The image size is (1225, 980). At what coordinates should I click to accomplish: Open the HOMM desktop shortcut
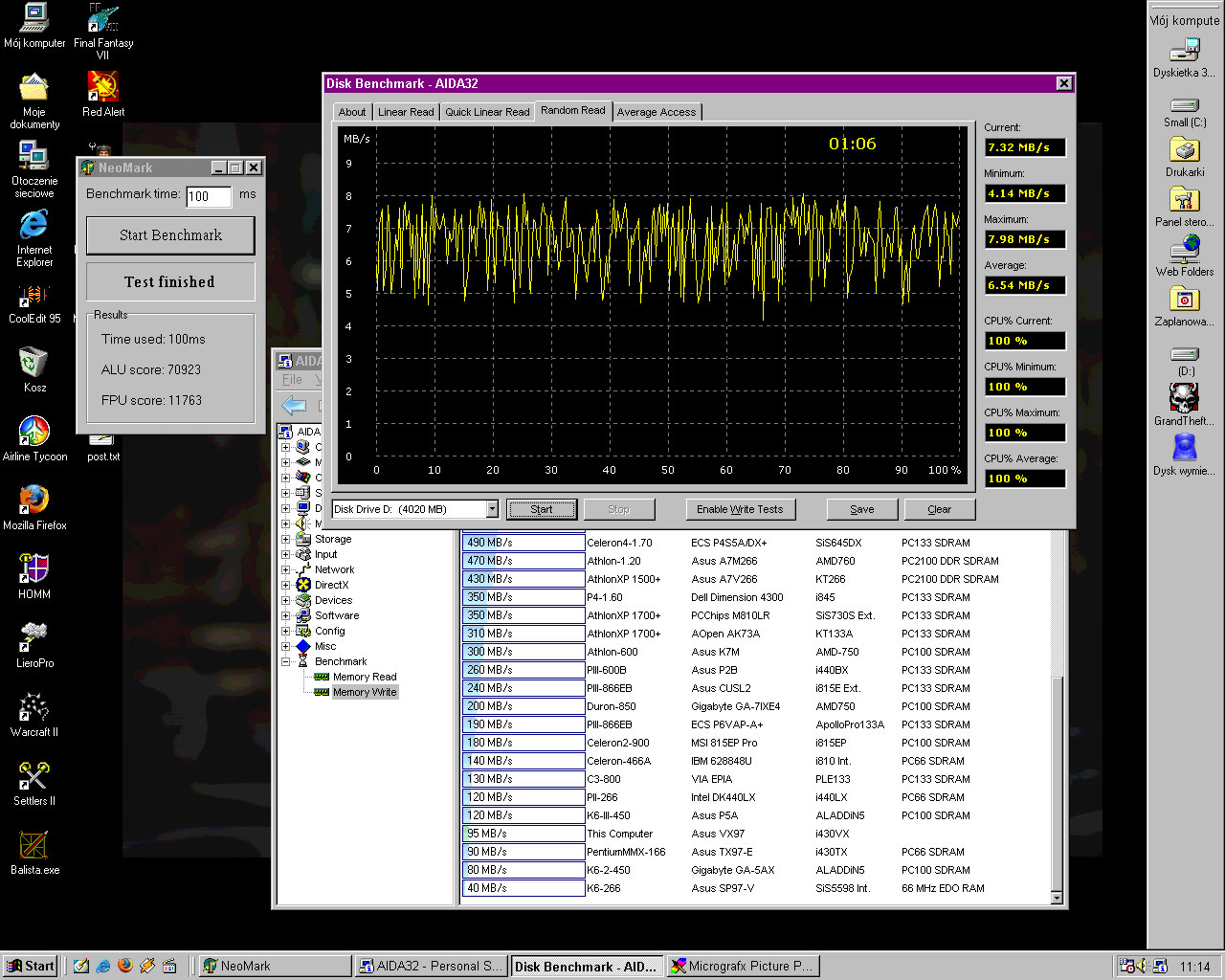[x=34, y=576]
